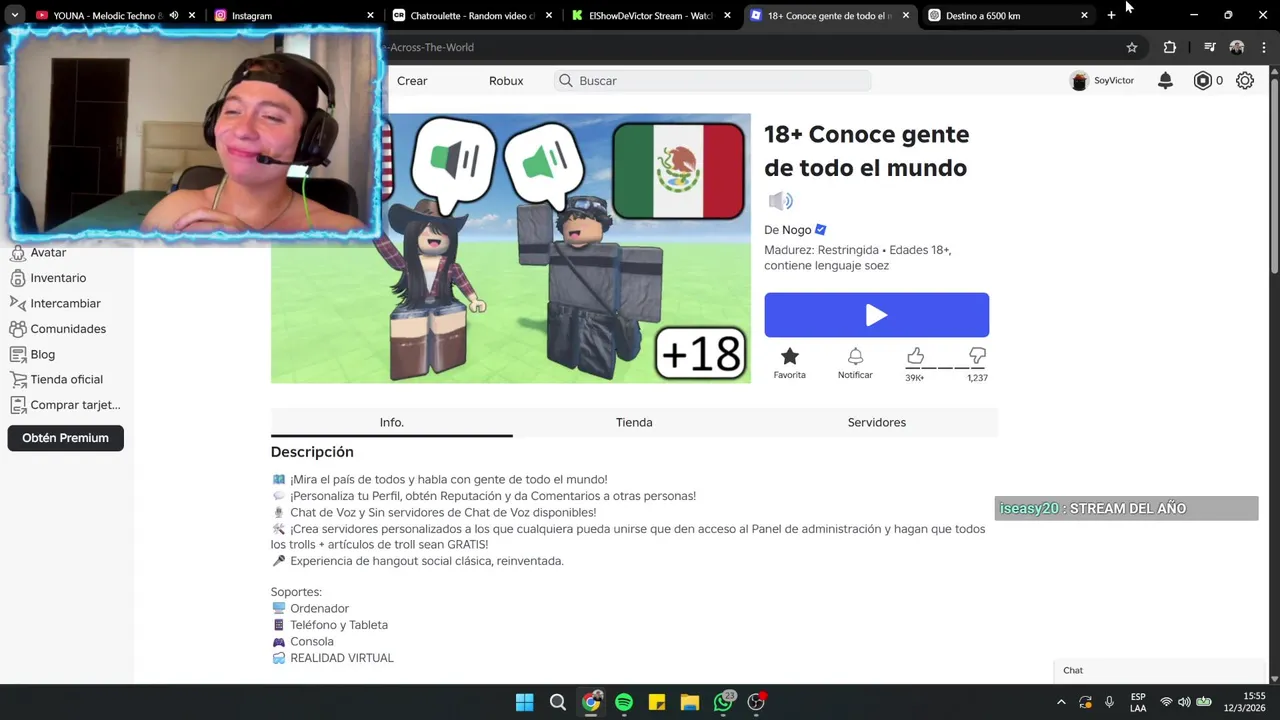The image size is (1280, 720).
Task: Open File Explorer from the taskbar
Action: point(690,702)
